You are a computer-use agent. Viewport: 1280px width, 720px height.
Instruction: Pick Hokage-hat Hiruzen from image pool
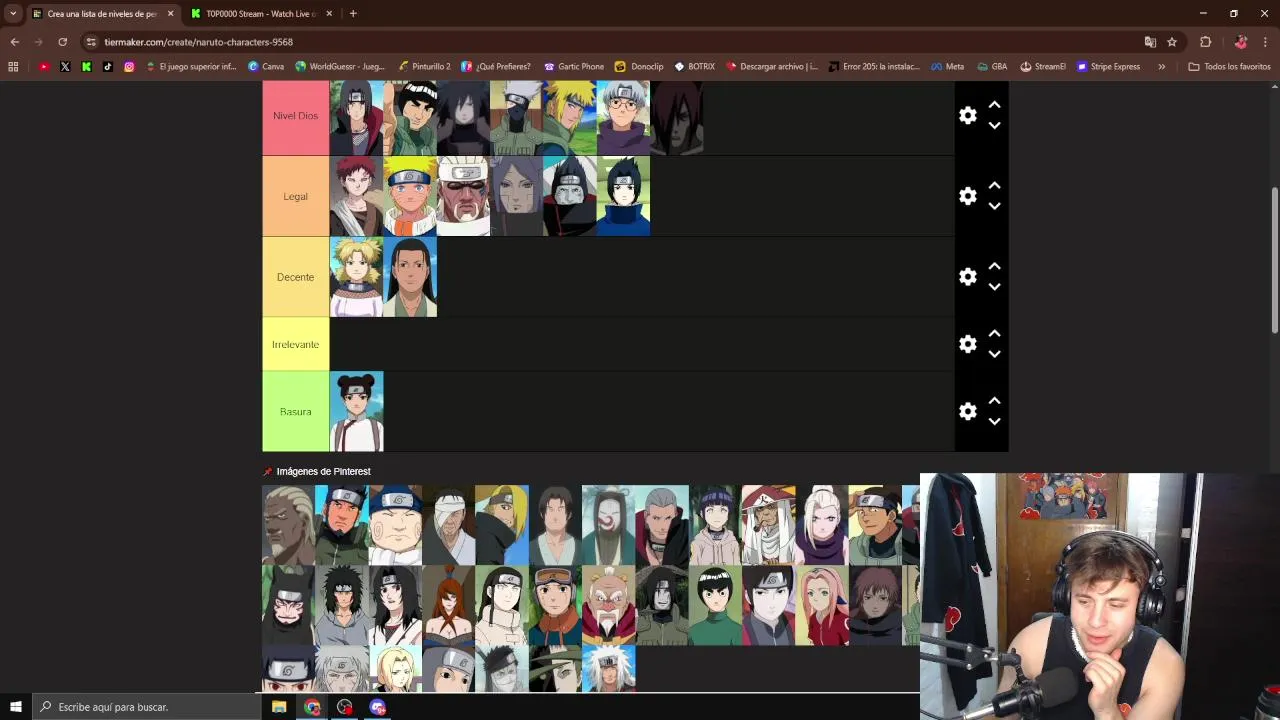pos(768,526)
